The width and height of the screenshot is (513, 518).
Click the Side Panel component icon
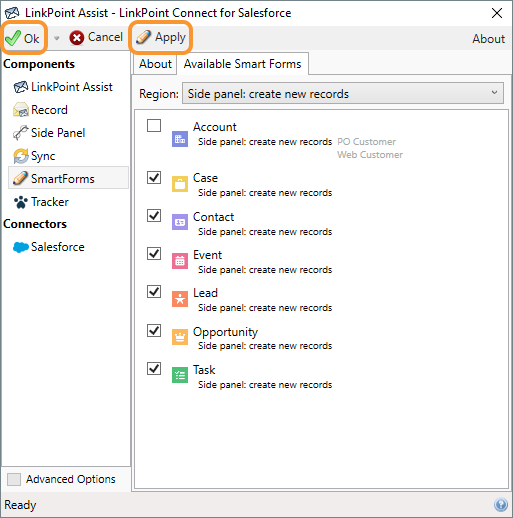click(21, 133)
